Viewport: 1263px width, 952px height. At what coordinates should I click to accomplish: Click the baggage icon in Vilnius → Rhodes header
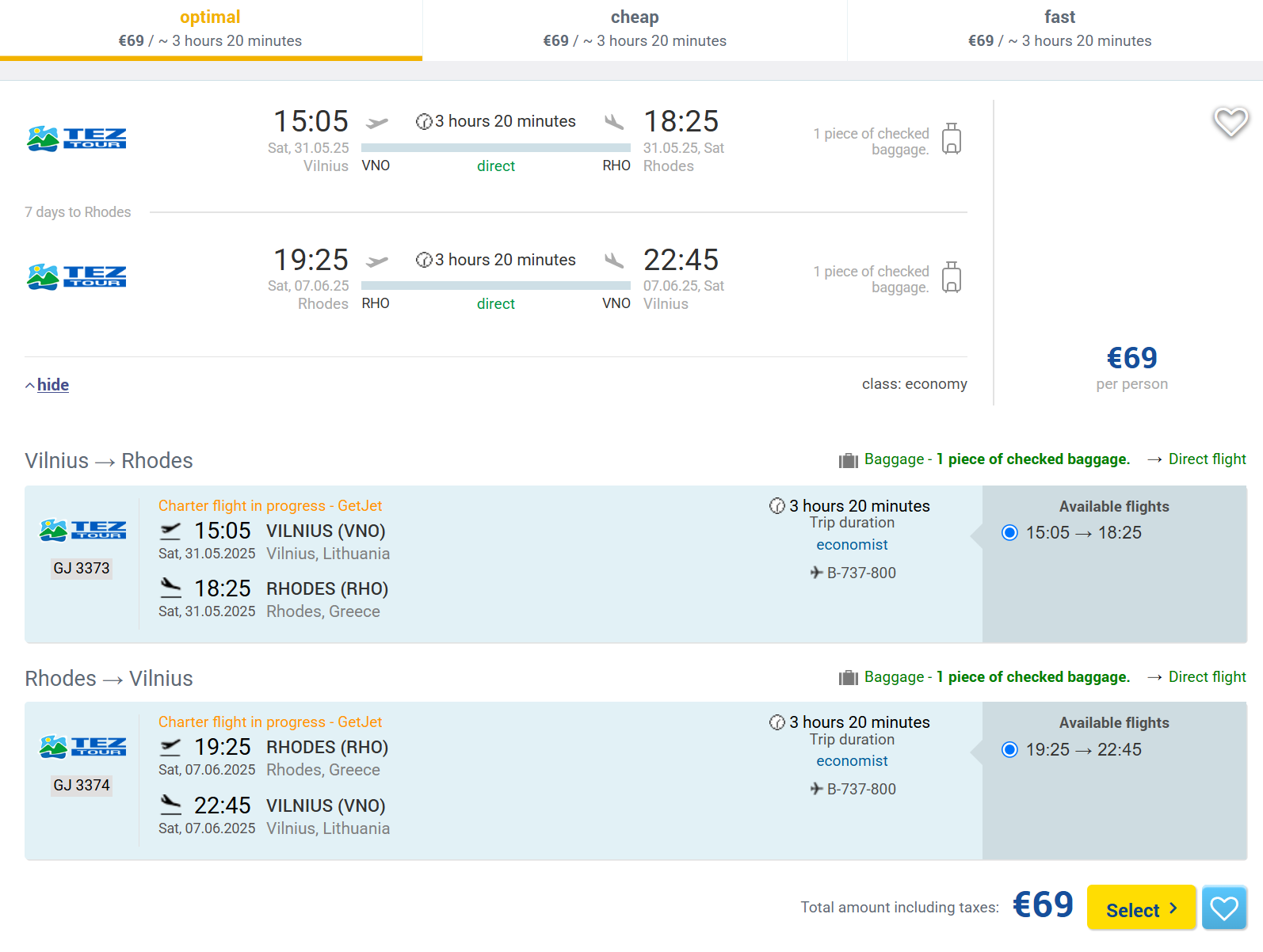(x=849, y=460)
